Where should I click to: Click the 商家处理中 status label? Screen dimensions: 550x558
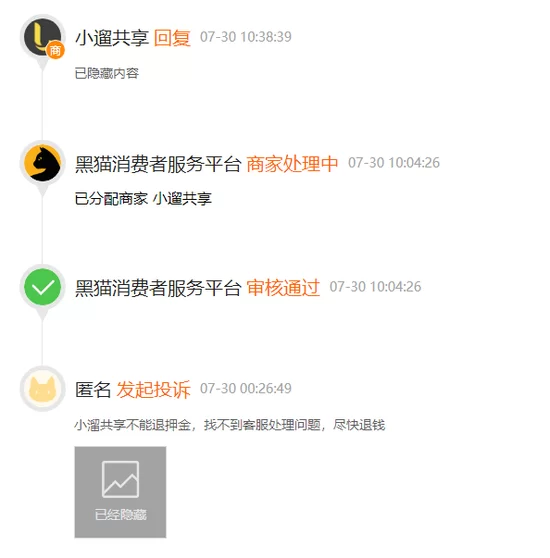(292, 164)
